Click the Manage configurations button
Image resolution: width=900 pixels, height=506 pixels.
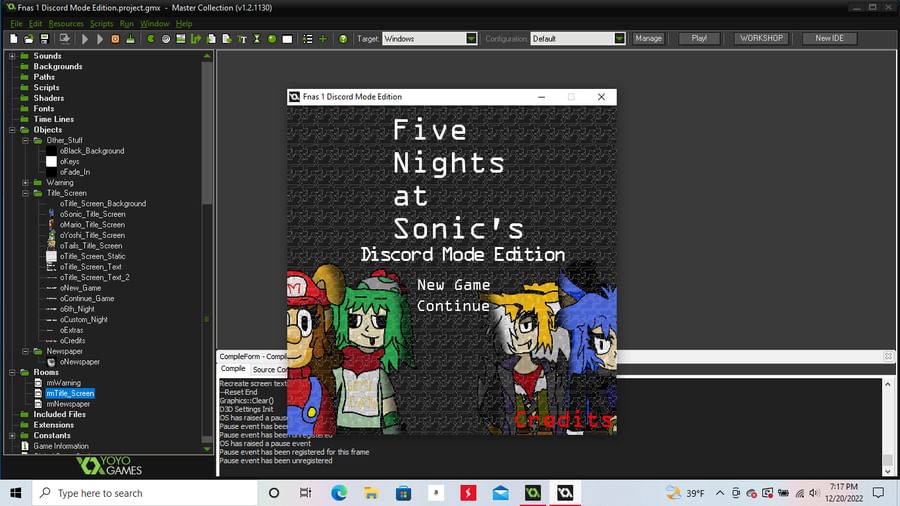click(x=648, y=38)
